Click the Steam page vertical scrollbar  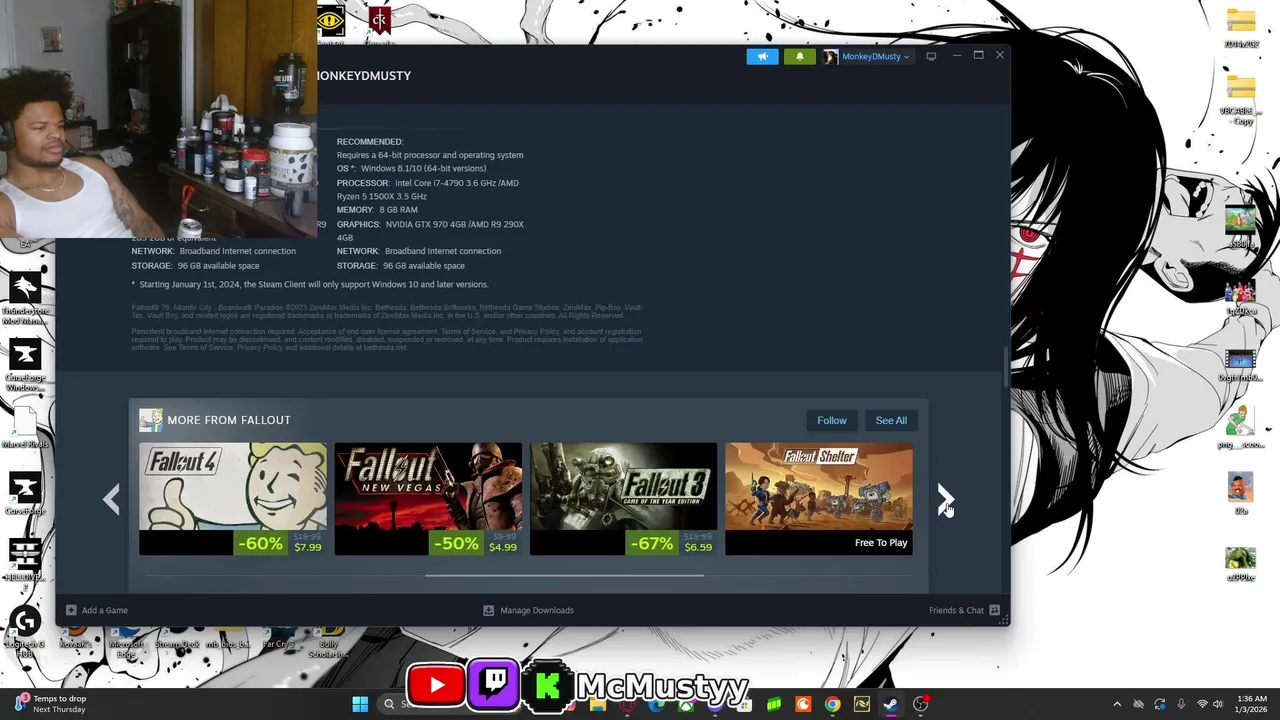click(x=1006, y=366)
